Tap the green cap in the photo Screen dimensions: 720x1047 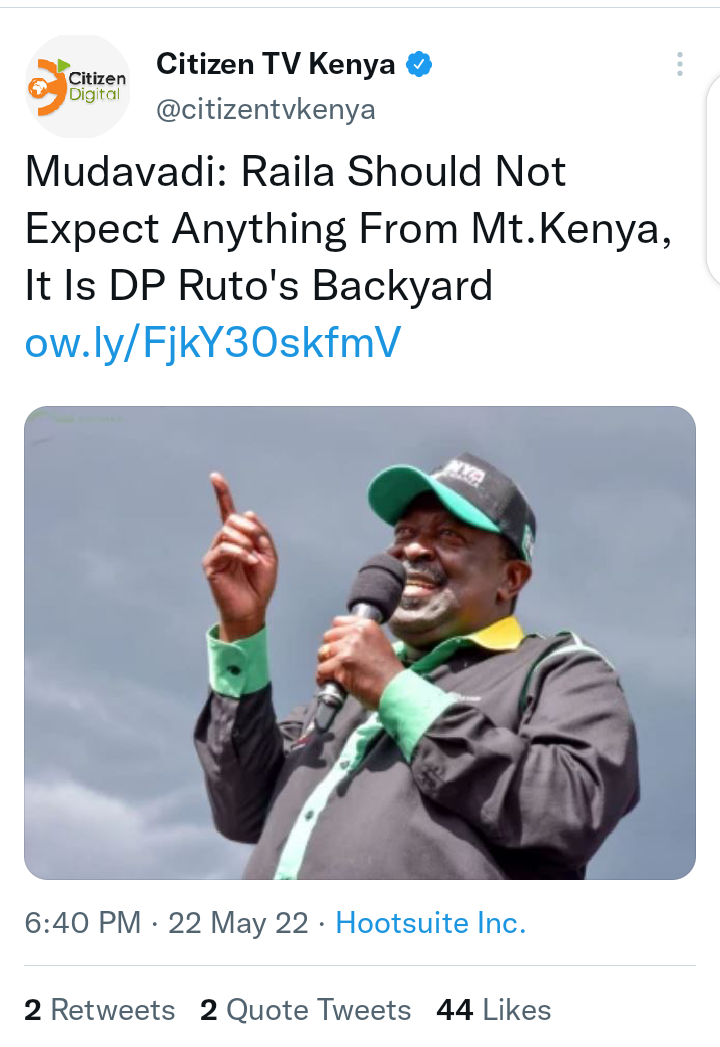pyautogui.click(x=451, y=497)
